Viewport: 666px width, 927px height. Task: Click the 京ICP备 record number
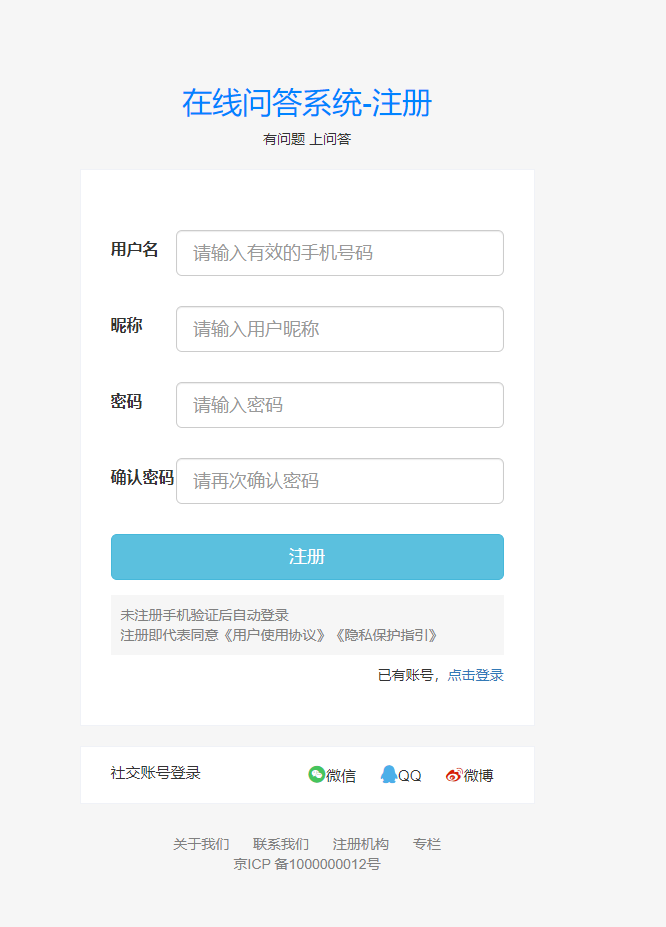pyautogui.click(x=307, y=864)
